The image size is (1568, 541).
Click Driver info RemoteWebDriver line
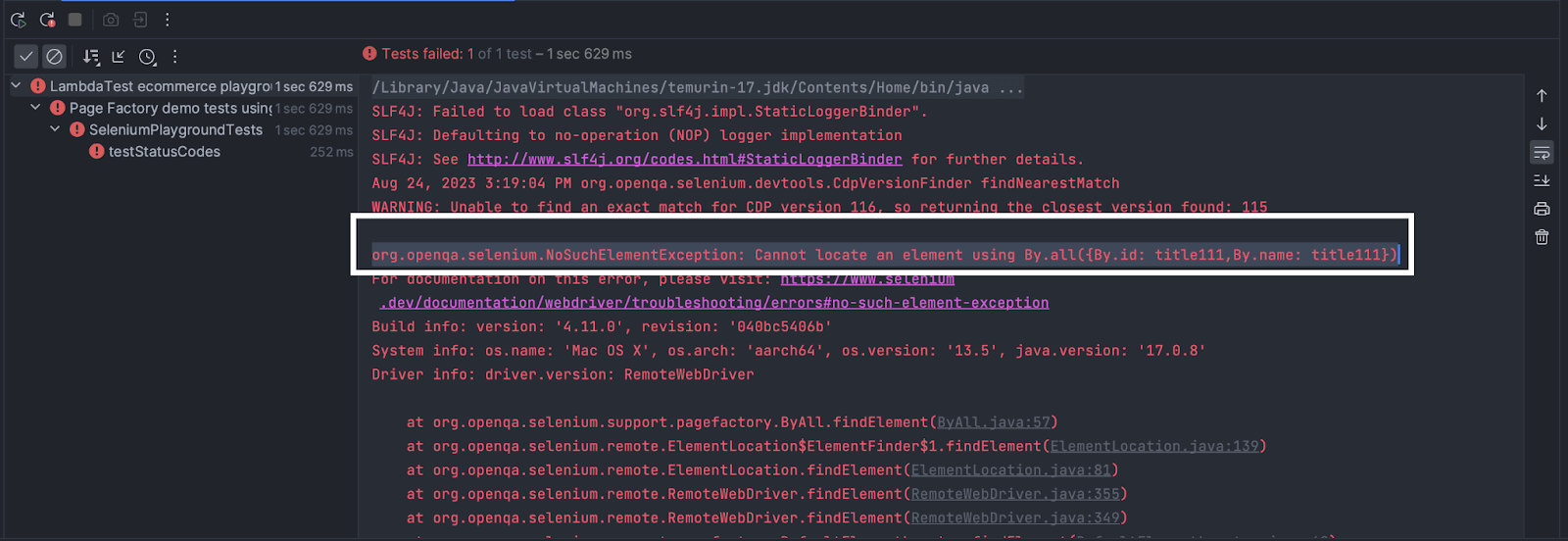coord(563,374)
